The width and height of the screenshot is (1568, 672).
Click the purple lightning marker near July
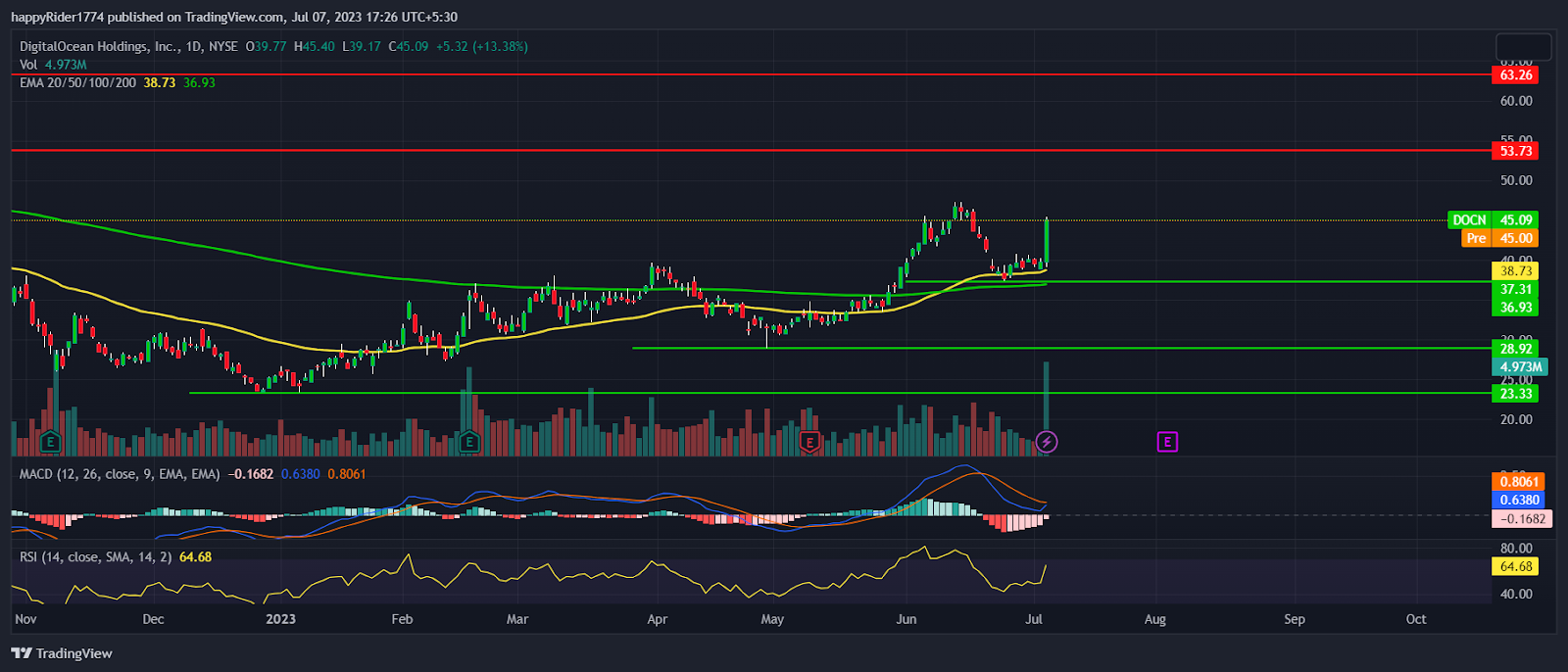coord(1047,442)
